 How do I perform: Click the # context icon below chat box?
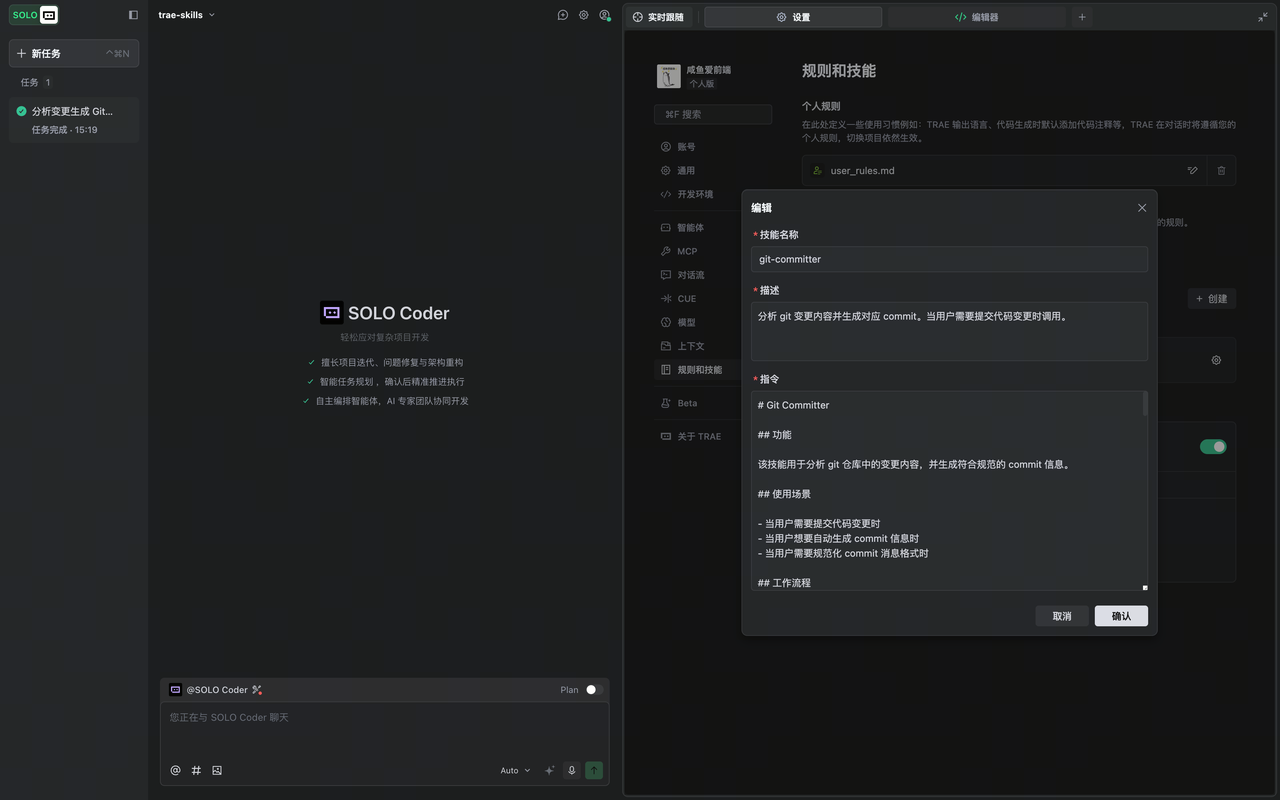(x=196, y=770)
